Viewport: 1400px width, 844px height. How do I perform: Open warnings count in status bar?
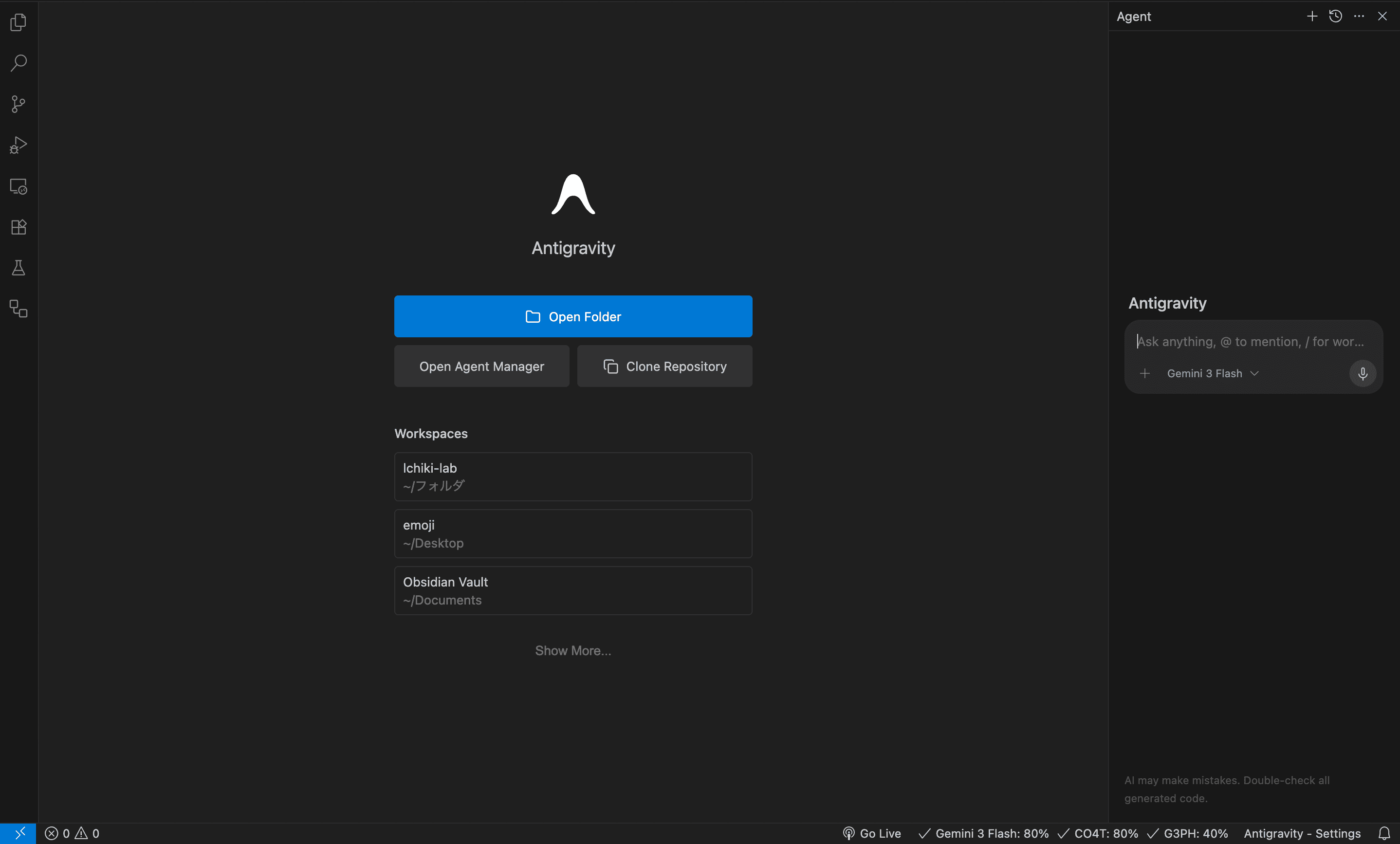(88, 834)
